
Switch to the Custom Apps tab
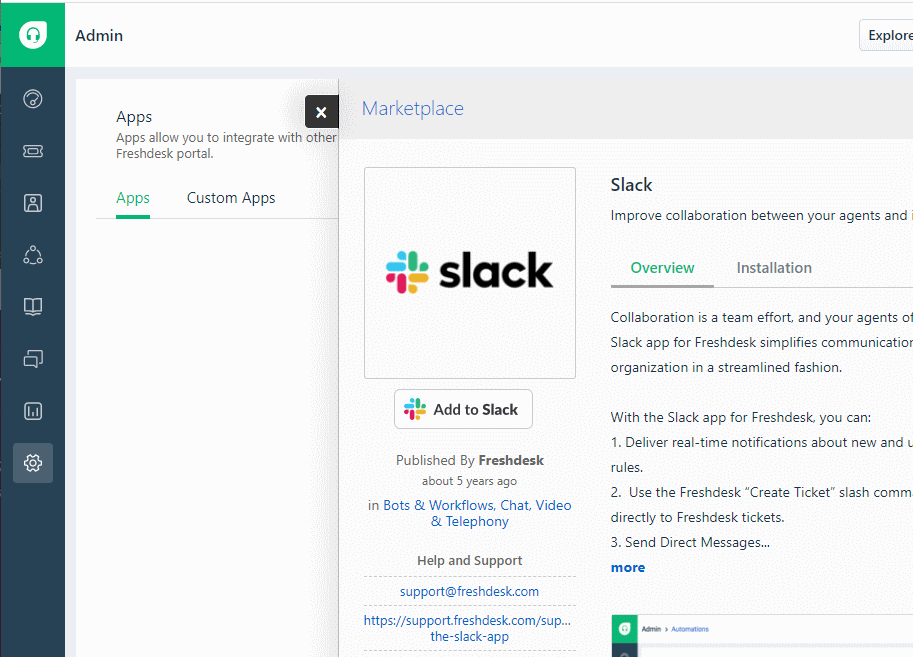click(231, 198)
